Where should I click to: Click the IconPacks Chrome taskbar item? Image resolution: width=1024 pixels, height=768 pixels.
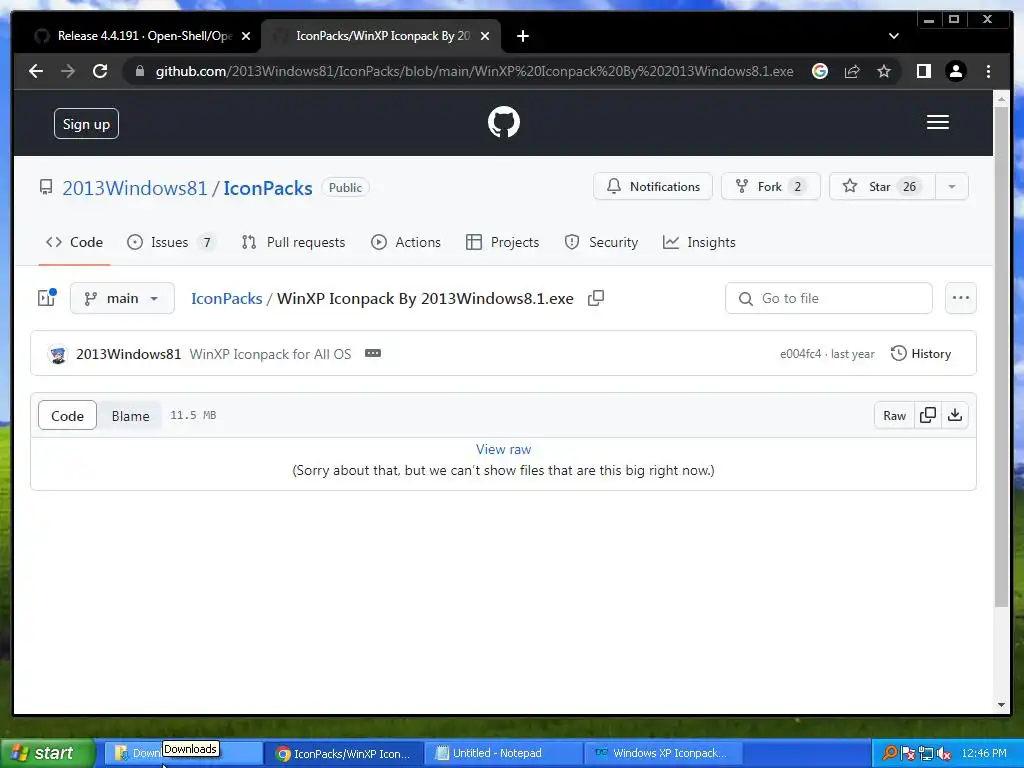[344, 753]
